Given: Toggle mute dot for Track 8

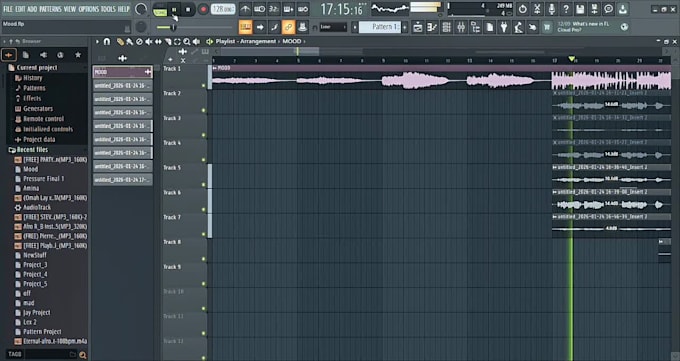Looking at the screenshot, I should 203,259.
